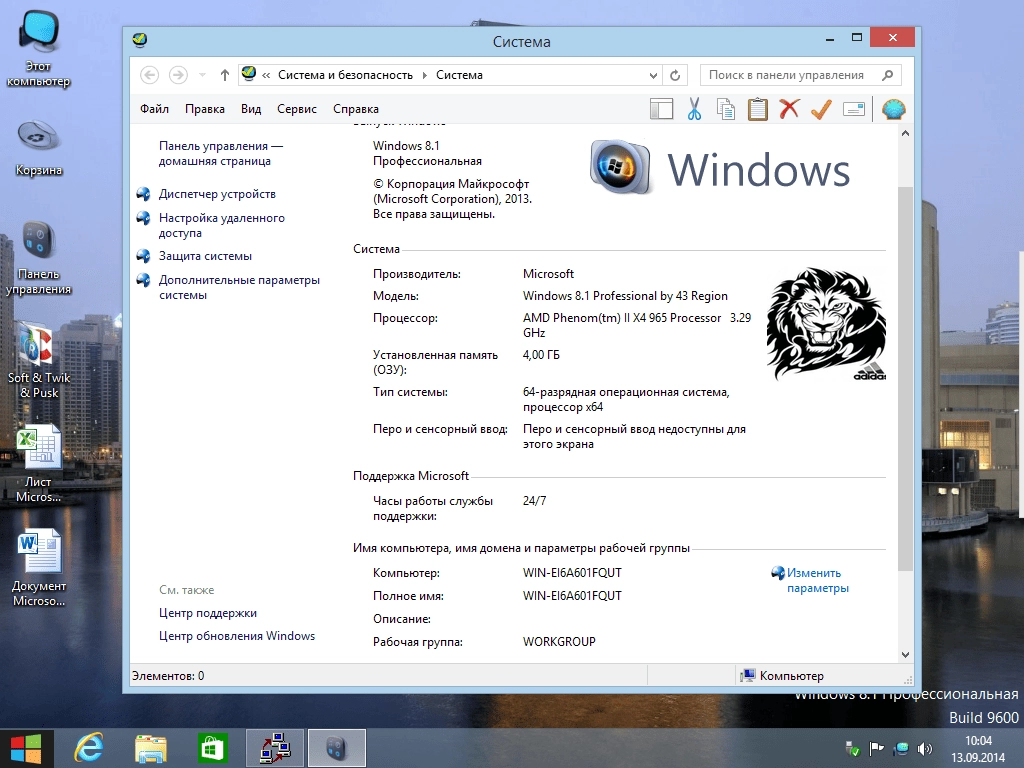Click Изменить параметры link

817,581
